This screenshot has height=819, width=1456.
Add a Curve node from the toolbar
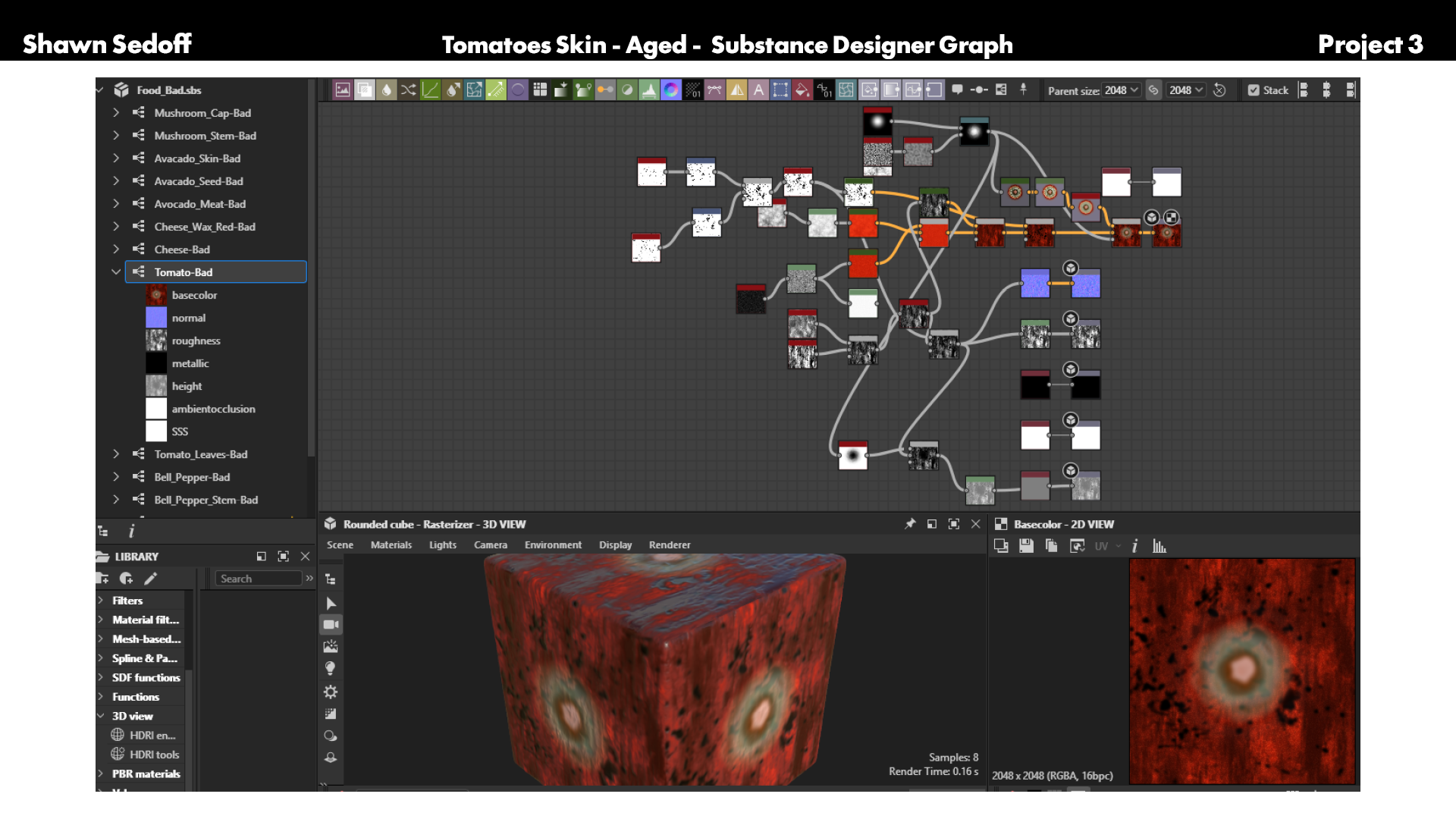(431, 90)
